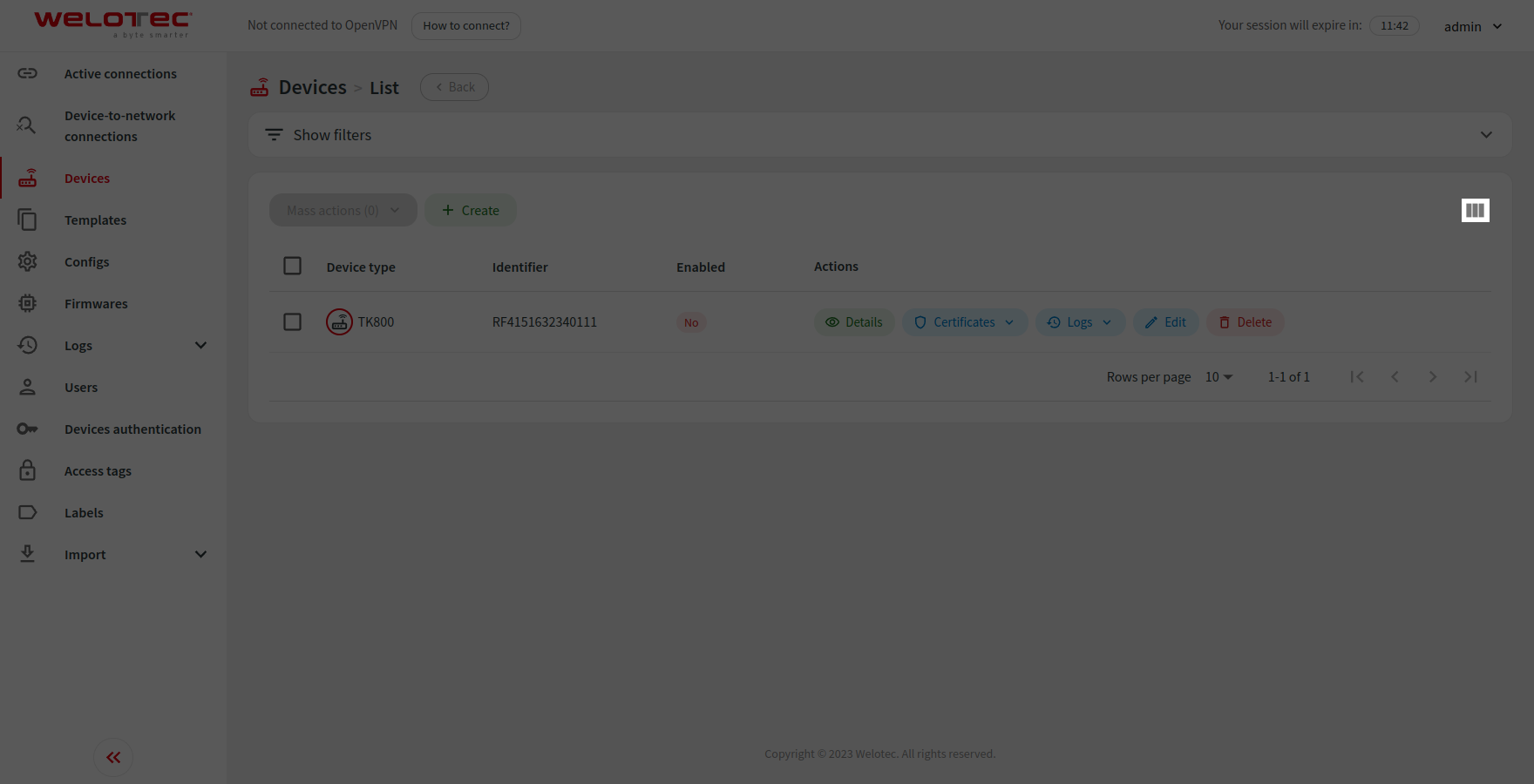This screenshot has width=1534, height=784.
Task: Open Templates in the sidebar
Action: click(95, 220)
